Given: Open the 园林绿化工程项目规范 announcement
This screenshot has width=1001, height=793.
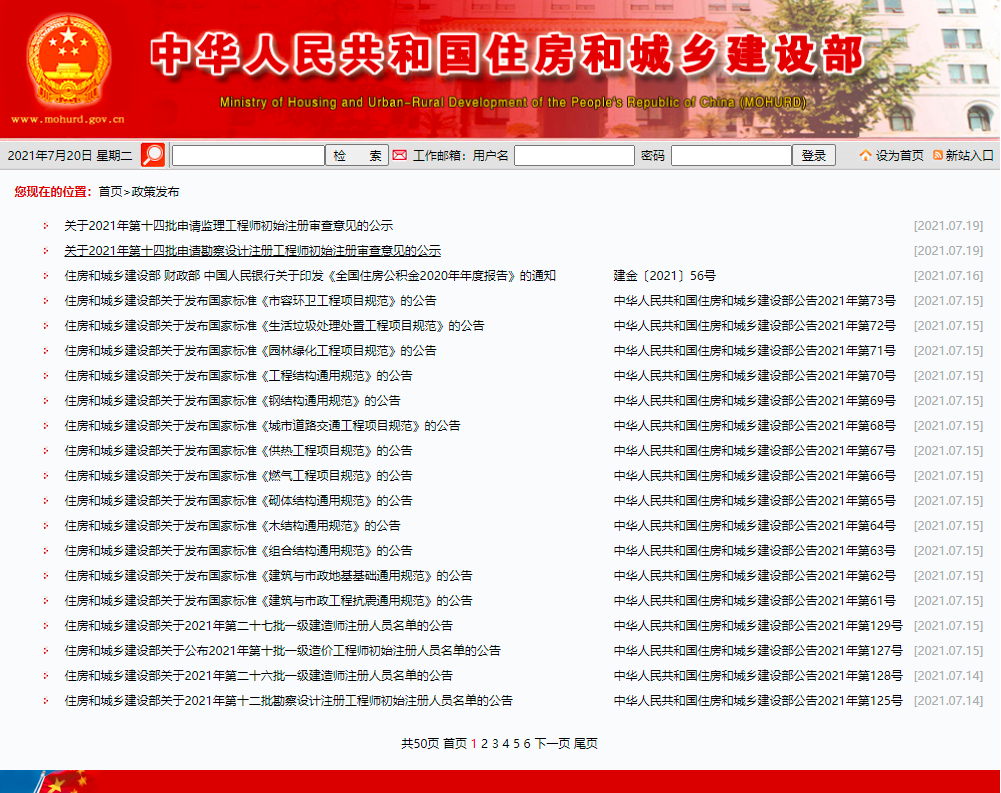Looking at the screenshot, I should [x=250, y=351].
